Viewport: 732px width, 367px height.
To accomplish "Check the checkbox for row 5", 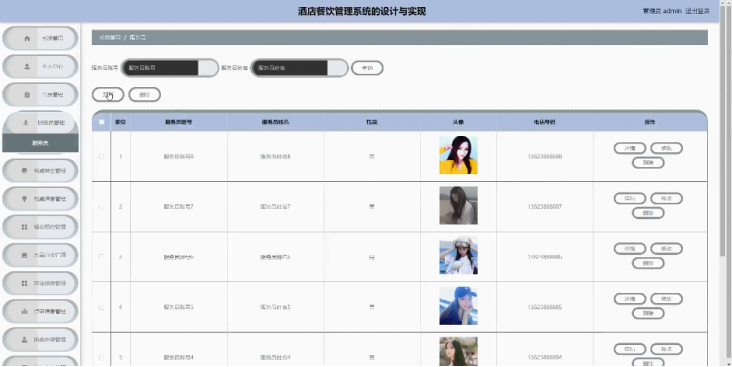I will 101,357.
